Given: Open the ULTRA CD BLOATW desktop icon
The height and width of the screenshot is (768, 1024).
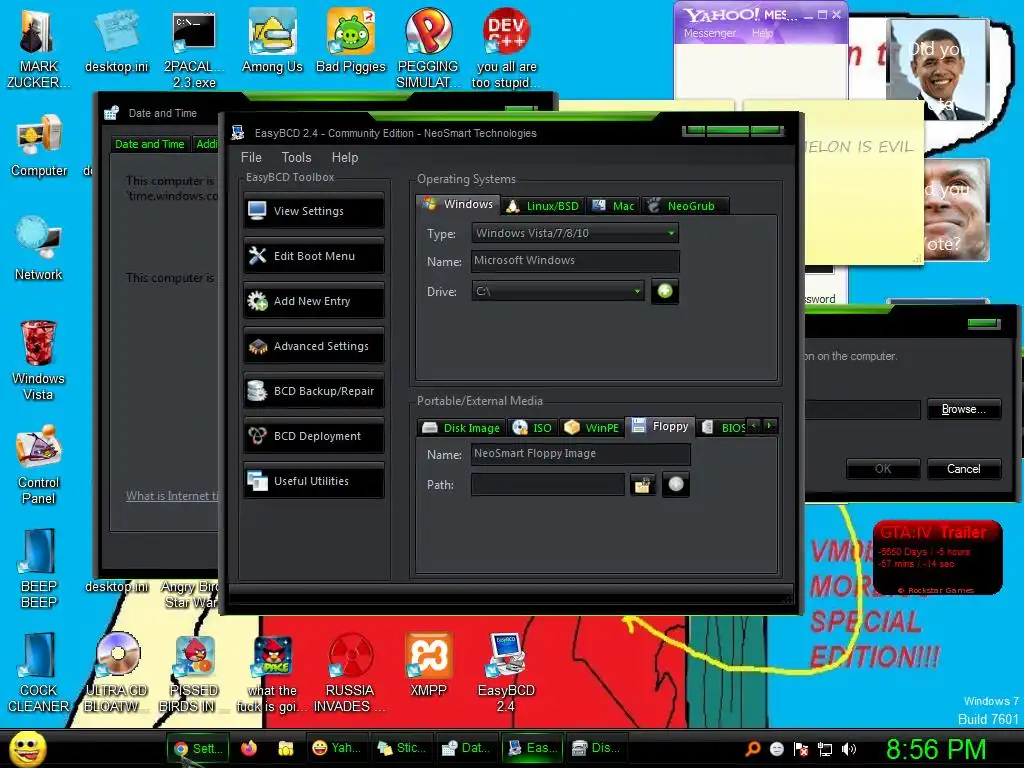Looking at the screenshot, I should coord(117,673).
